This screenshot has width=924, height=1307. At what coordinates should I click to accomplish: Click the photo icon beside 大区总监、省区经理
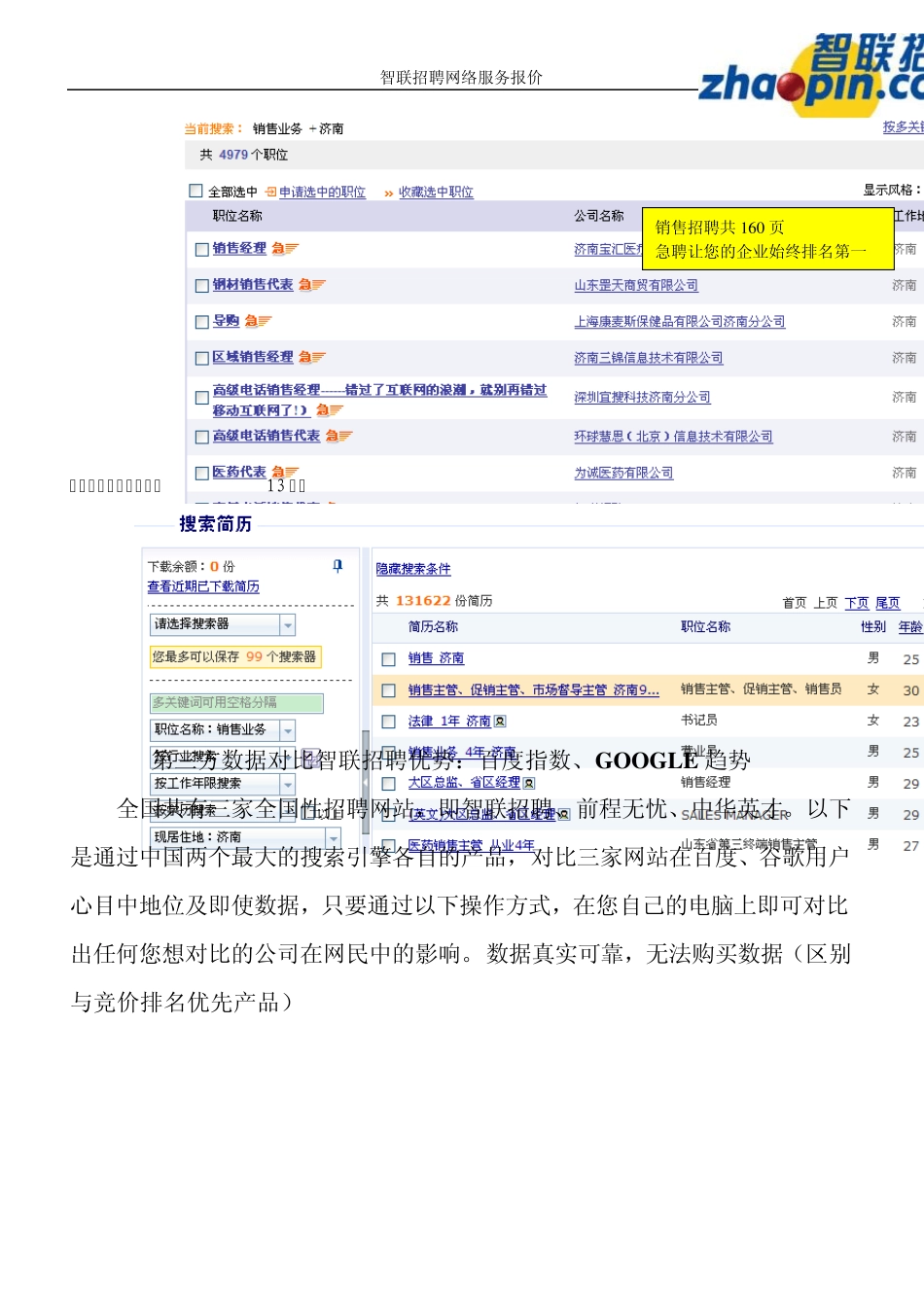tap(529, 783)
